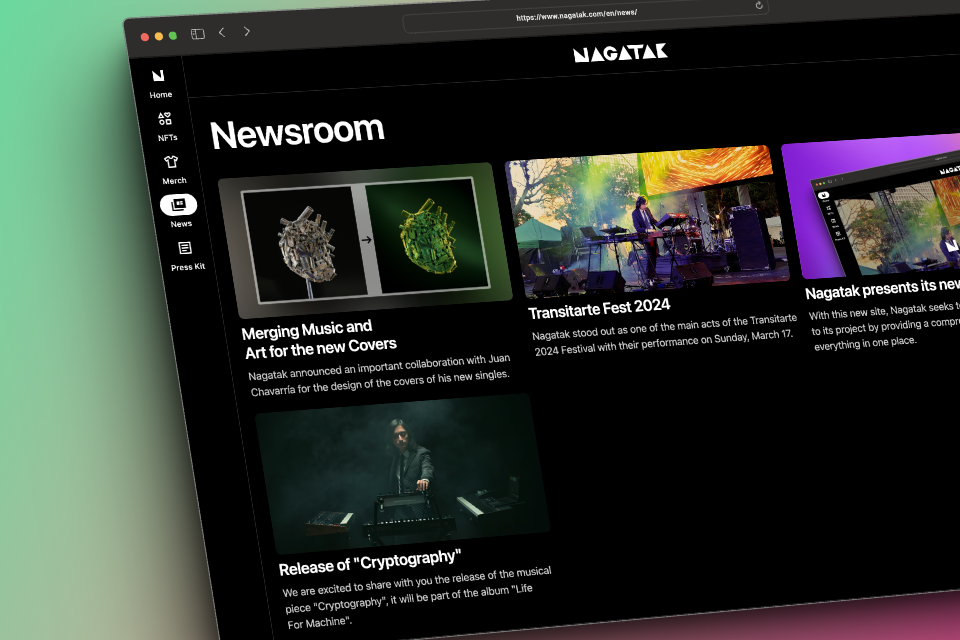Open the Home sidebar icon

[159, 76]
